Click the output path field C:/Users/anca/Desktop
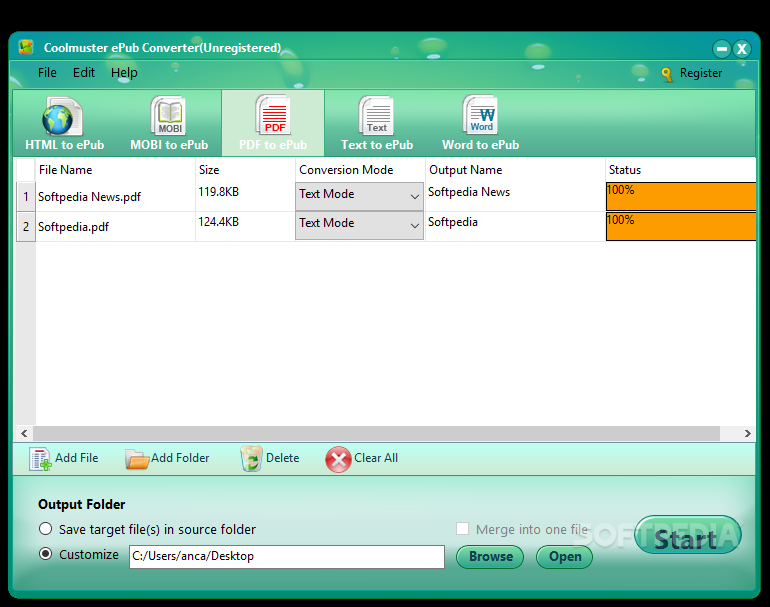Viewport: 770px width, 607px height. [287, 556]
